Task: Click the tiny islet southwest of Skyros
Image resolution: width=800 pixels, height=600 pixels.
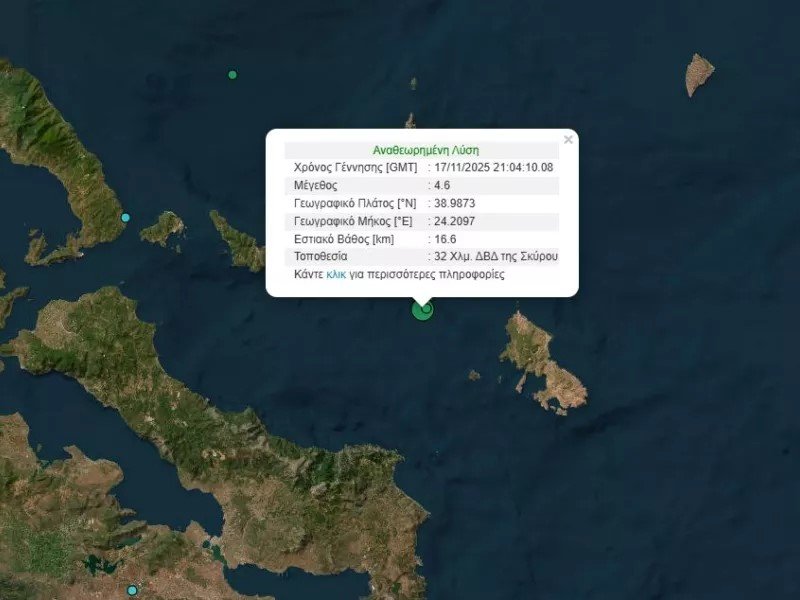Action: [x=474, y=375]
